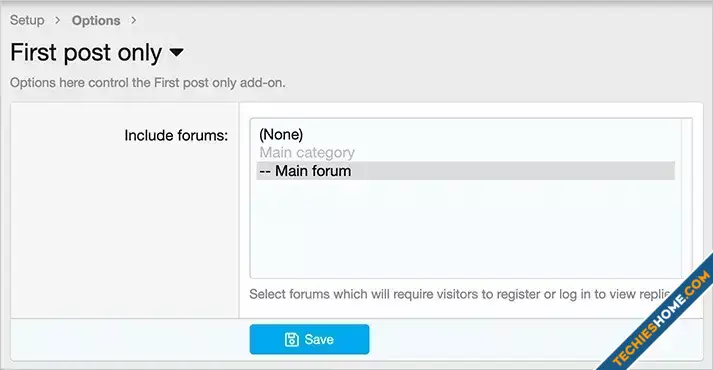
Task: Click the First post only page title
Action: pyautogui.click(x=86, y=52)
